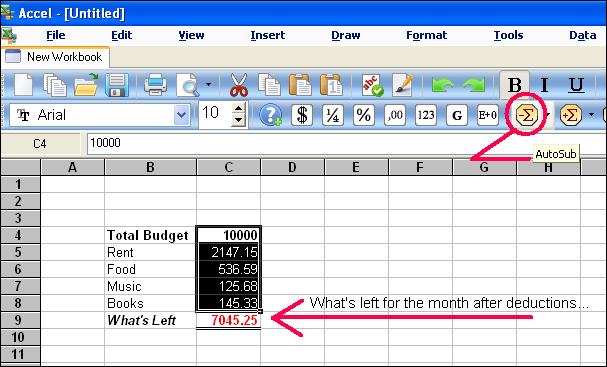Viewport: 607px width, 367px height.
Task: Select the Rent label cell
Action: tap(150, 252)
